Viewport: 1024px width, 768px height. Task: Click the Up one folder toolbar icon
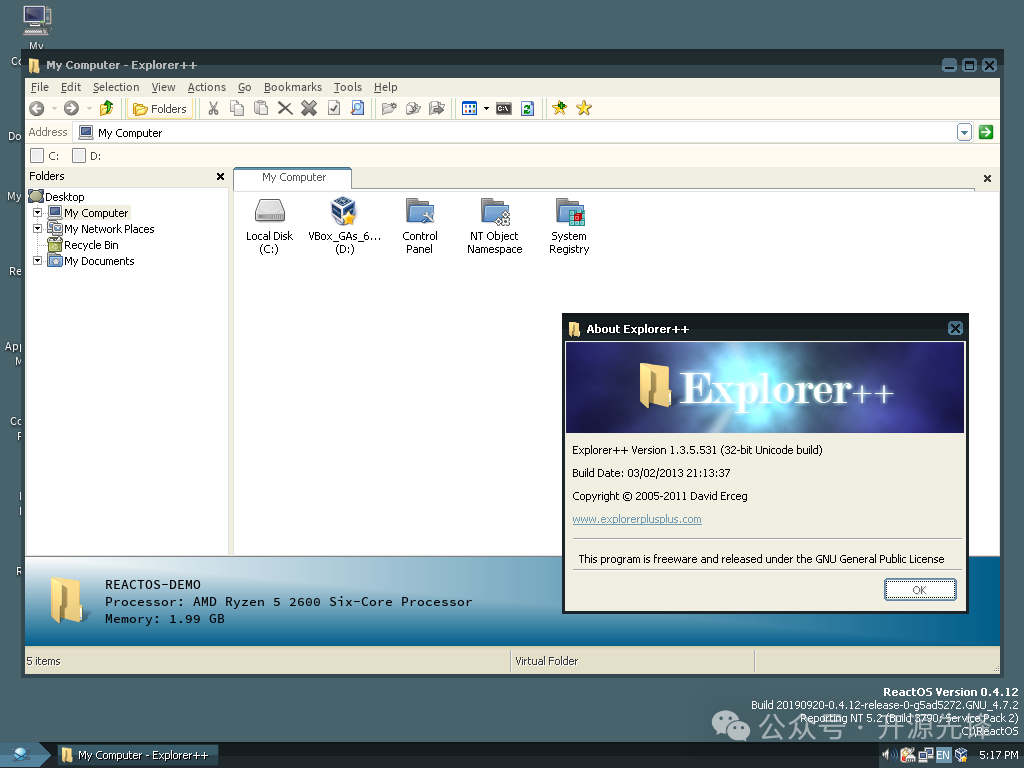[106, 108]
